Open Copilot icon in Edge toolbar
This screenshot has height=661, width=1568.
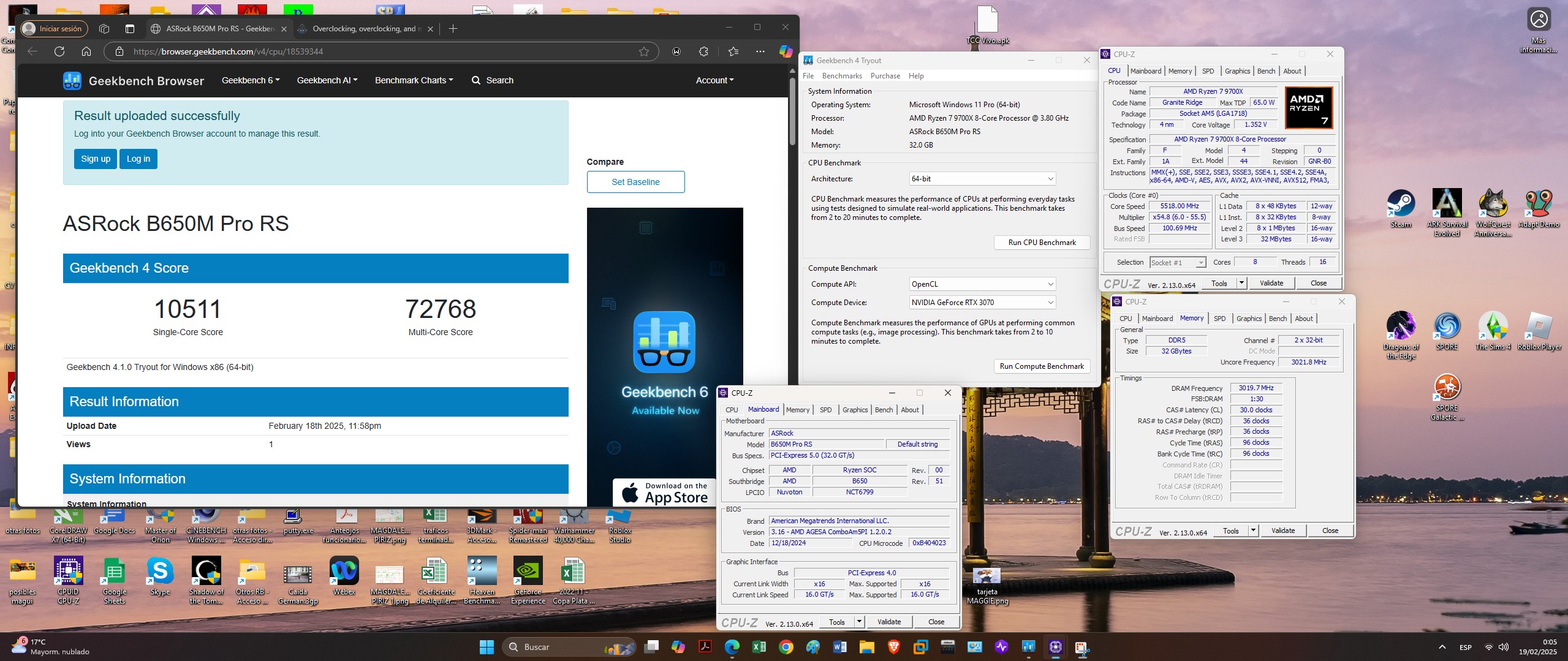(786, 51)
